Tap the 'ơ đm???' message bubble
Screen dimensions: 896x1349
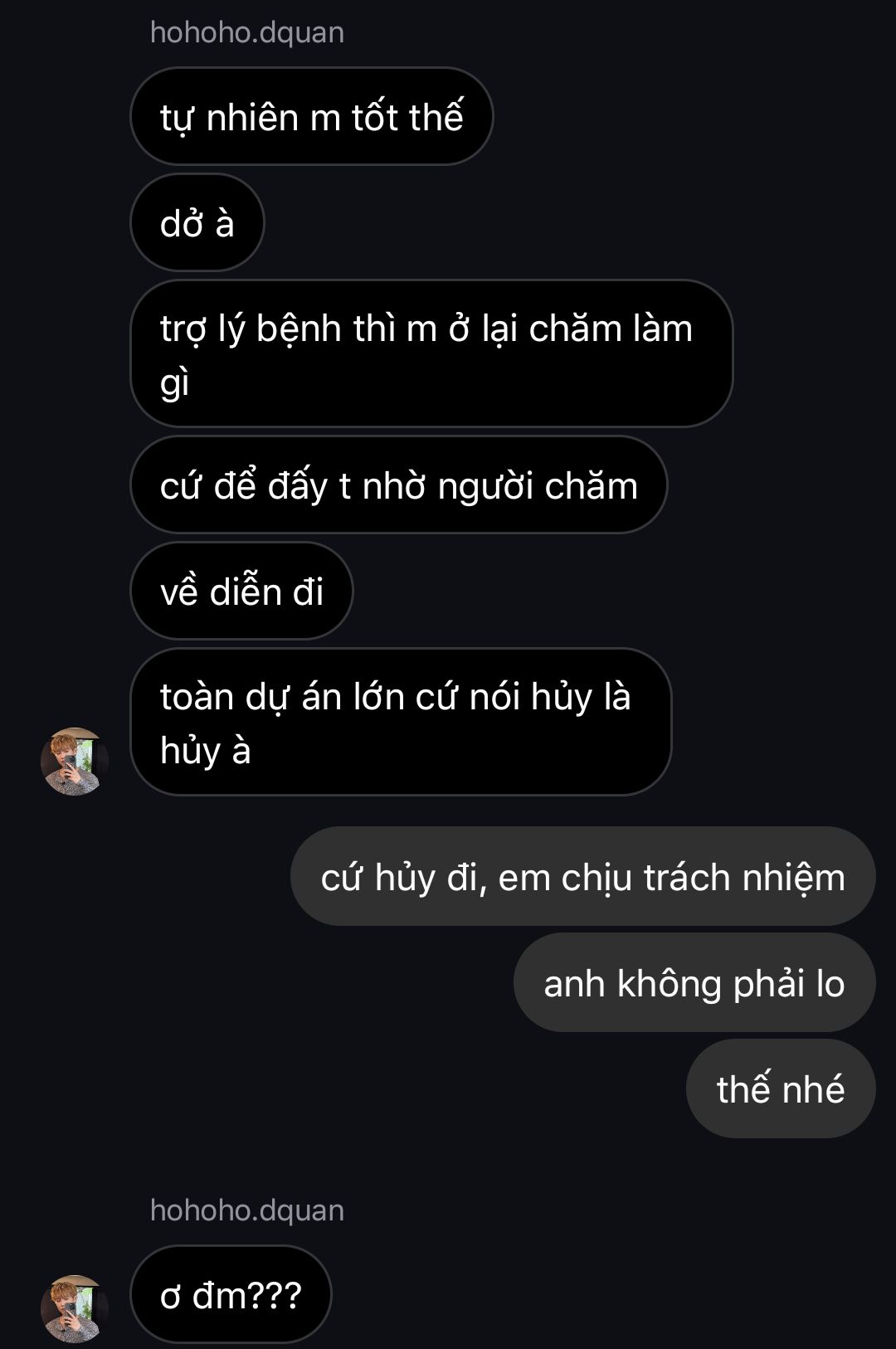pos(231,1294)
